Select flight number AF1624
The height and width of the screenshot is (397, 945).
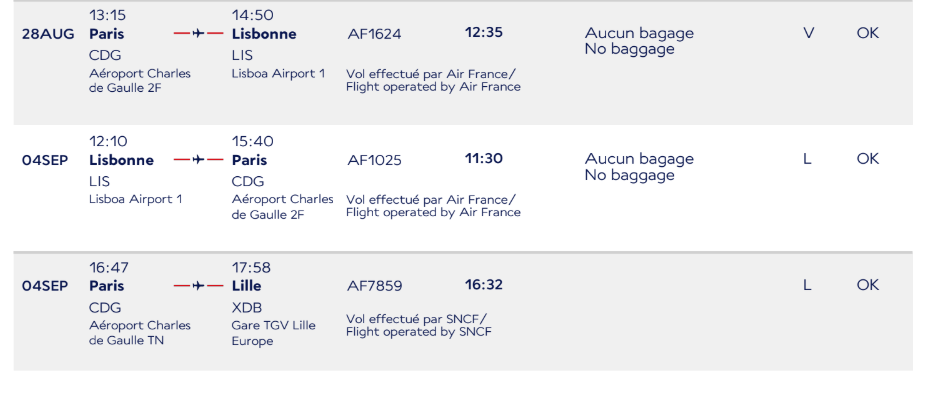click(374, 34)
